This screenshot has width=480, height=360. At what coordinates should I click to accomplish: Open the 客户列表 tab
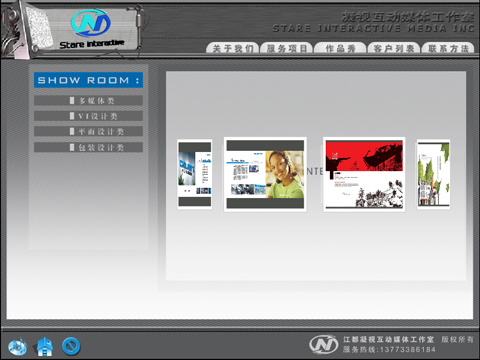tap(394, 48)
